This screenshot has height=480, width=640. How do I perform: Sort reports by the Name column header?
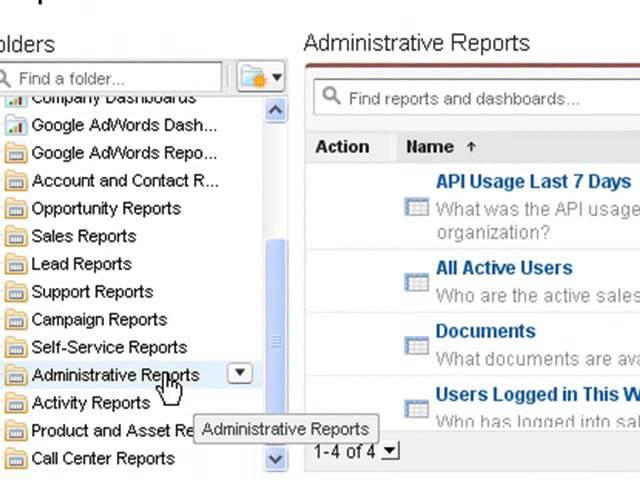(430, 147)
